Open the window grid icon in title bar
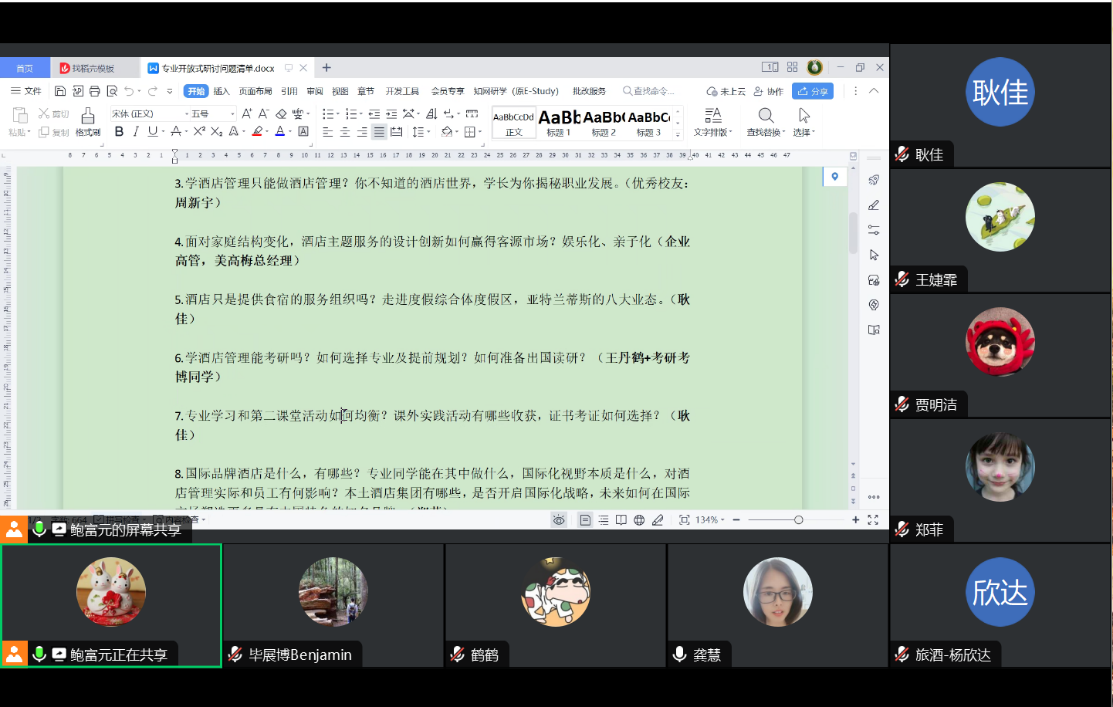Image resolution: width=1113 pixels, height=707 pixels. click(792, 67)
